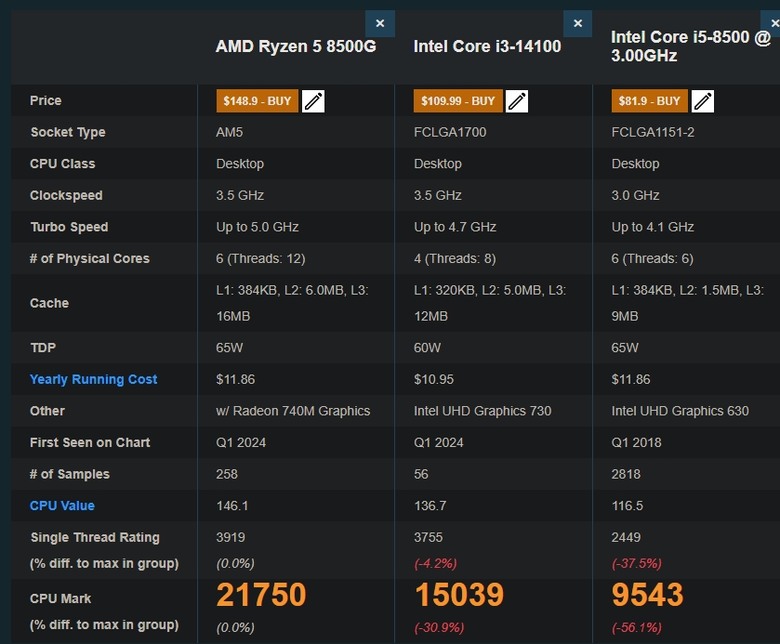Click the $148.9 - BUY button
Screen dimensions: 780x644
(257, 101)
